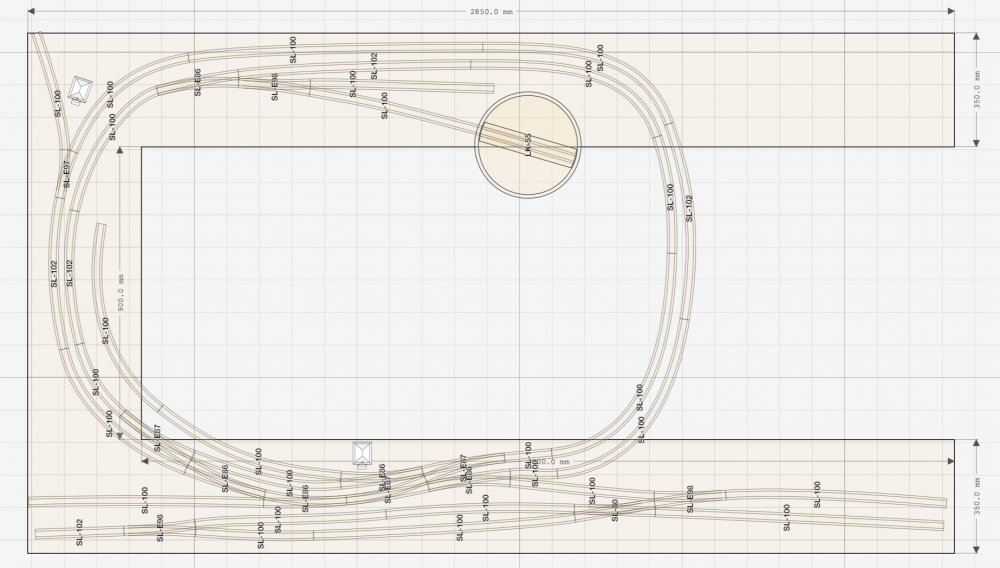
Task: Select the LK-55 label text inside turntable
Action: coord(527,145)
